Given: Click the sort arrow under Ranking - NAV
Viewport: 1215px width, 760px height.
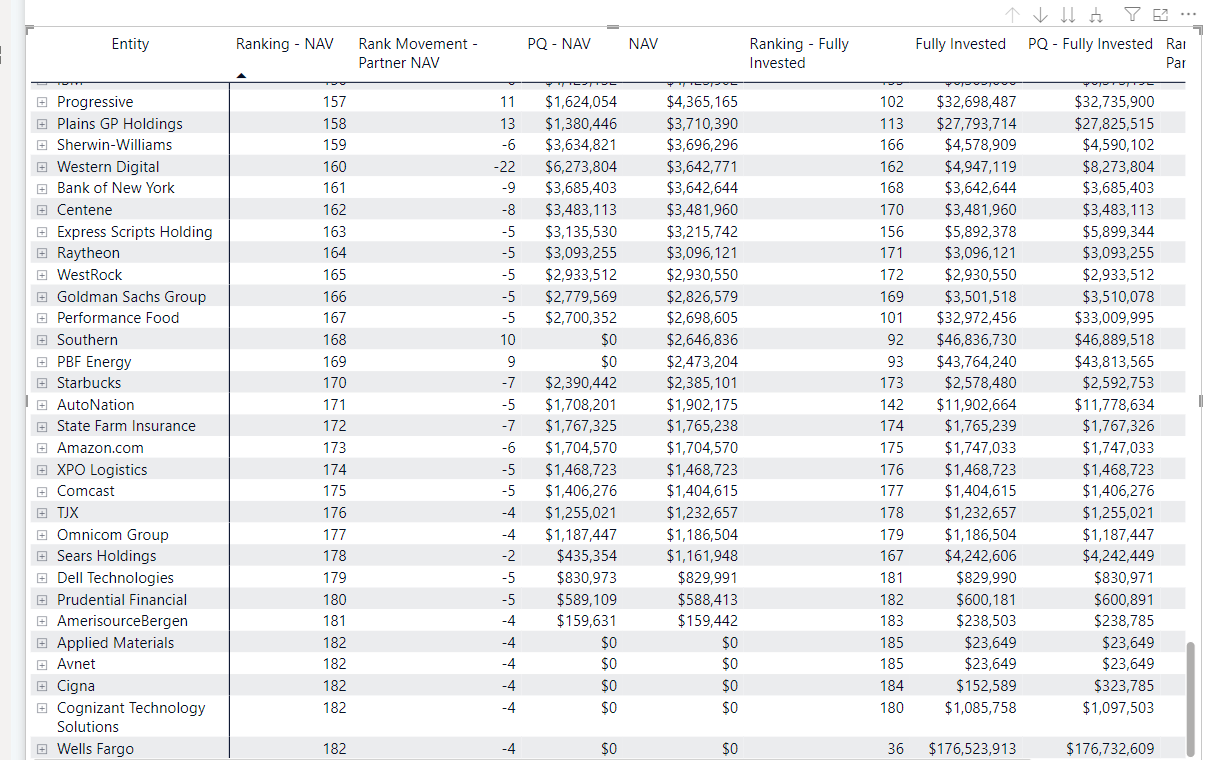Looking at the screenshot, I should pyautogui.click(x=240, y=75).
